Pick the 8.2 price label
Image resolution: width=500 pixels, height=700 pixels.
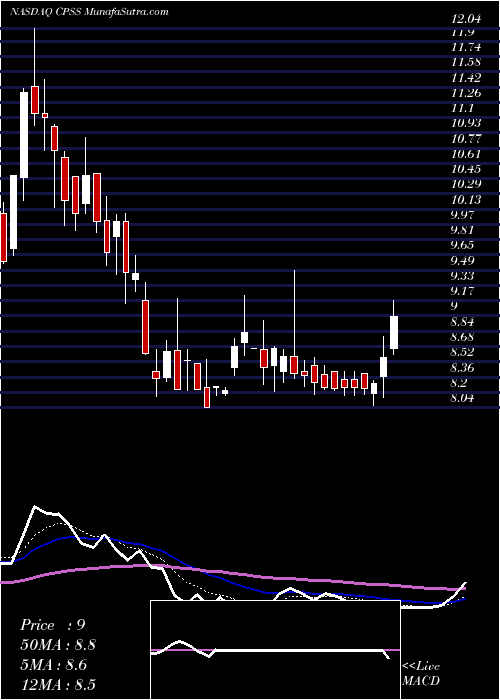point(459,383)
